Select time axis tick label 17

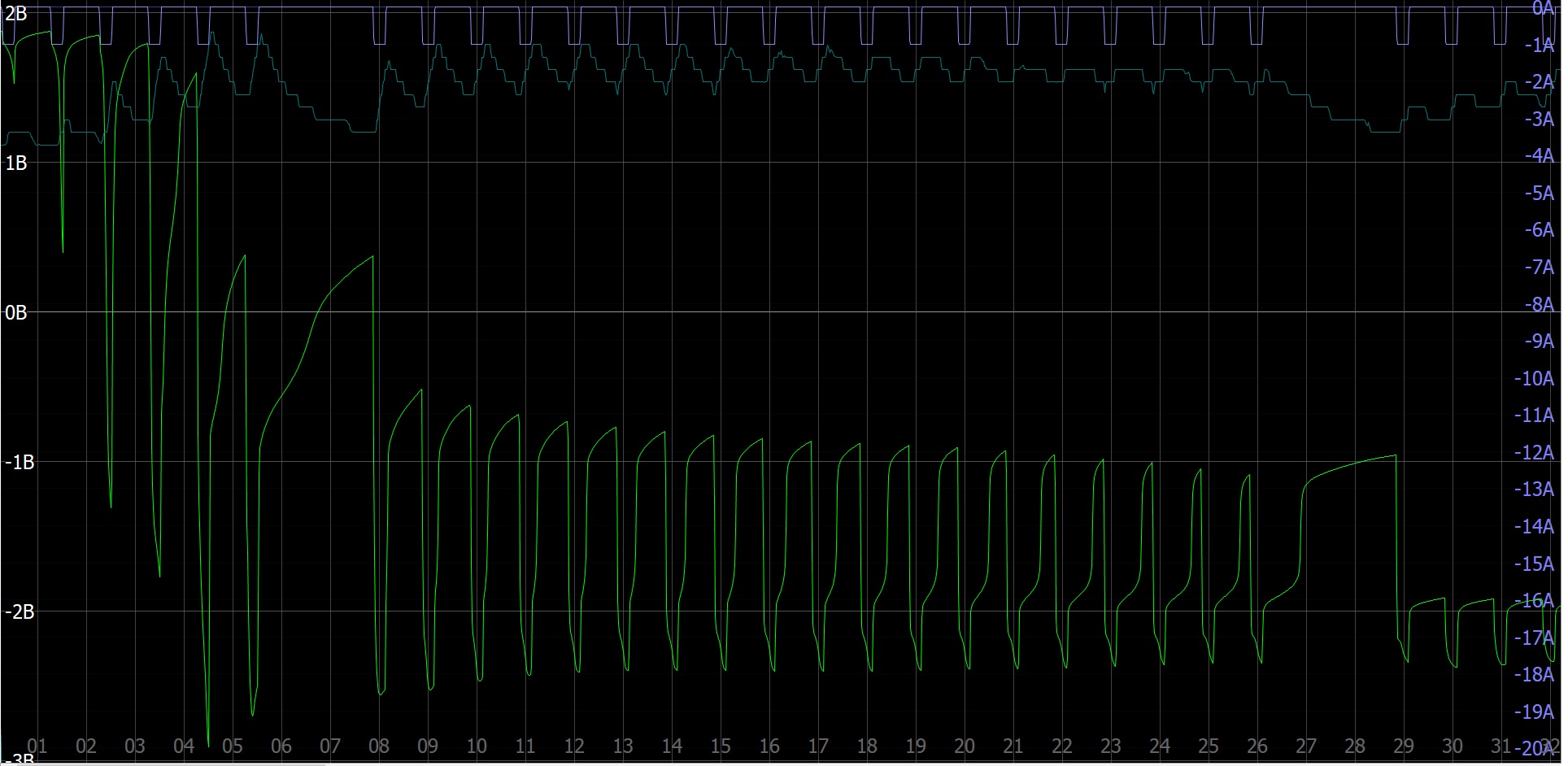point(818,746)
